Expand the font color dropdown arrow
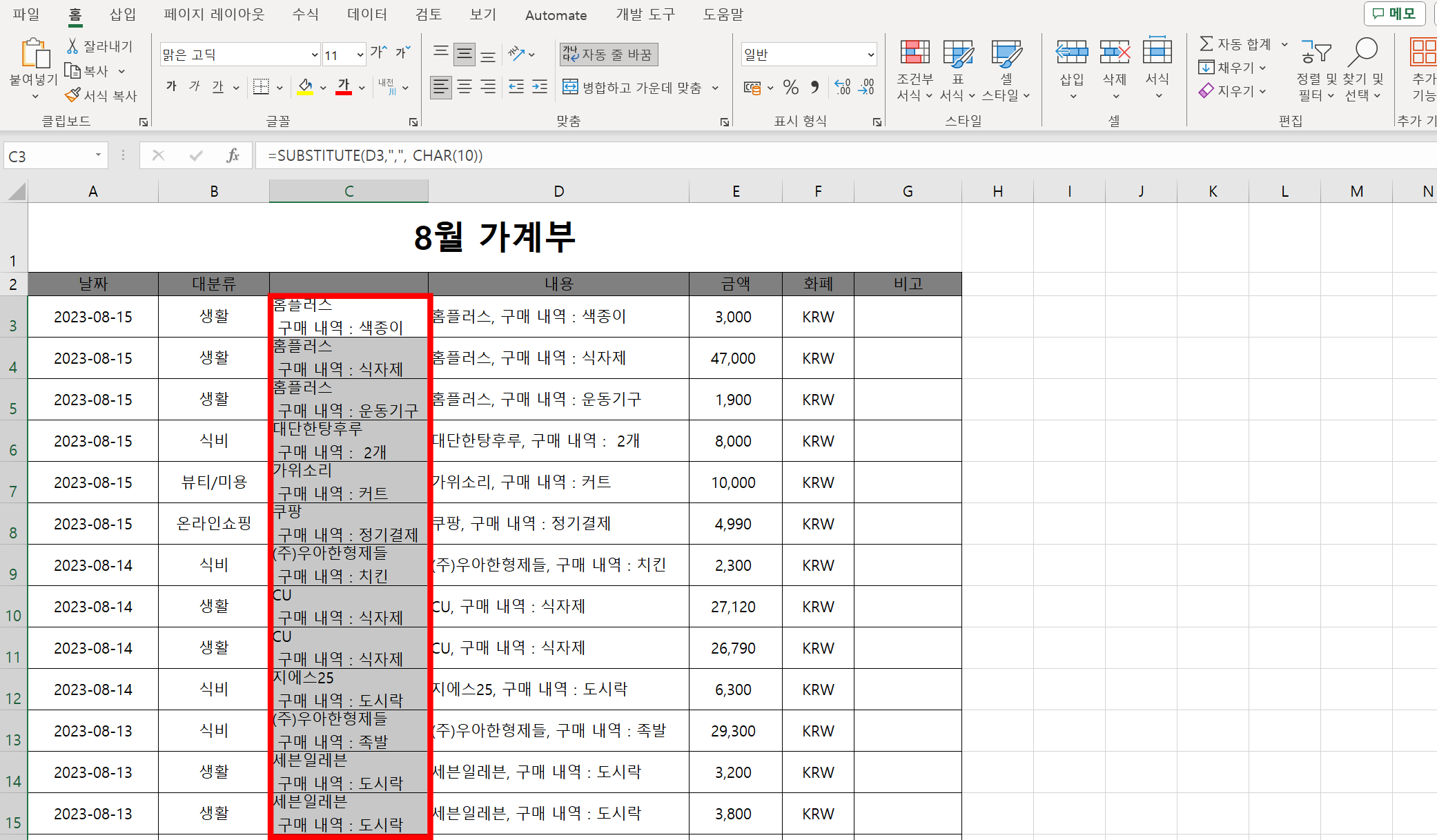Viewport: 1437px width, 840px height. pyautogui.click(x=362, y=88)
